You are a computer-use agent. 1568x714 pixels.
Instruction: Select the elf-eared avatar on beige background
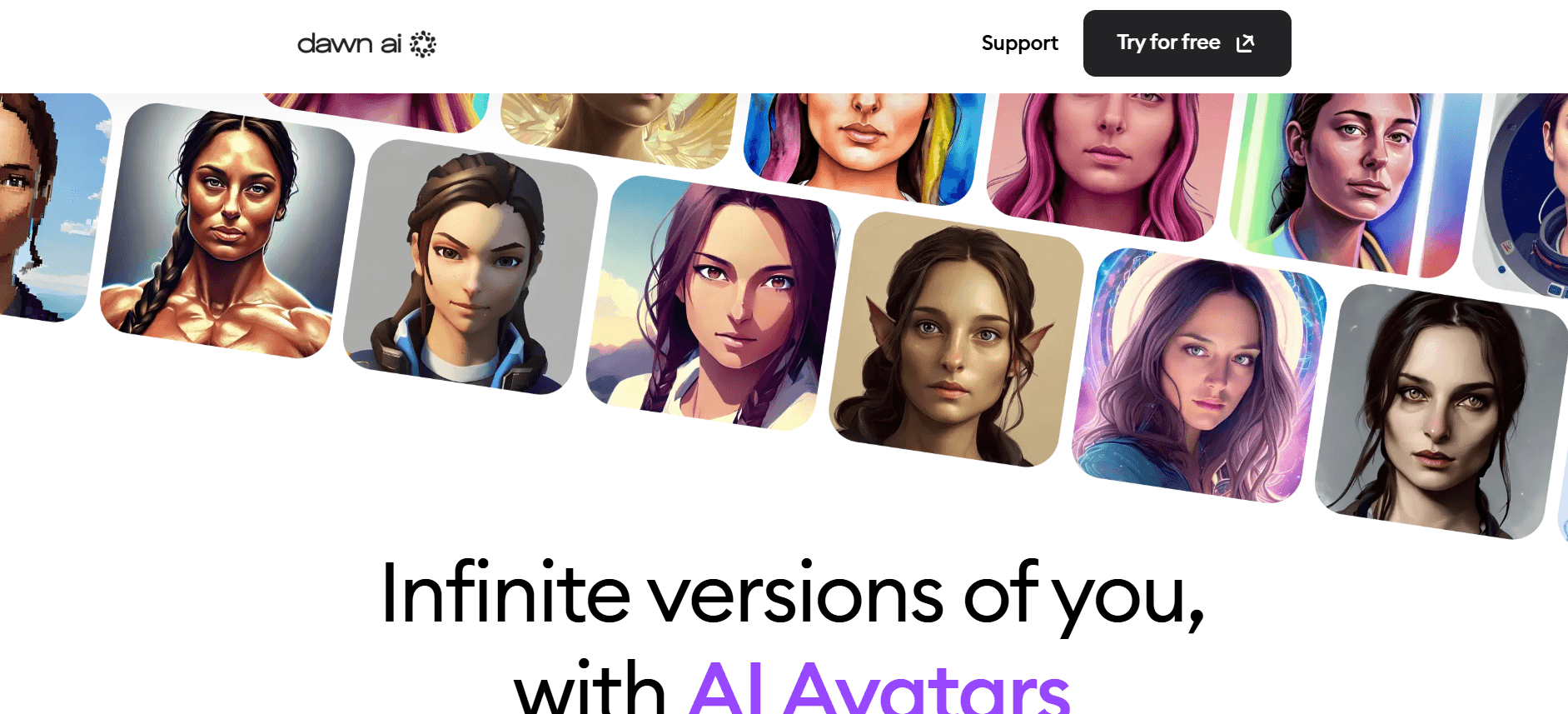(x=957, y=339)
